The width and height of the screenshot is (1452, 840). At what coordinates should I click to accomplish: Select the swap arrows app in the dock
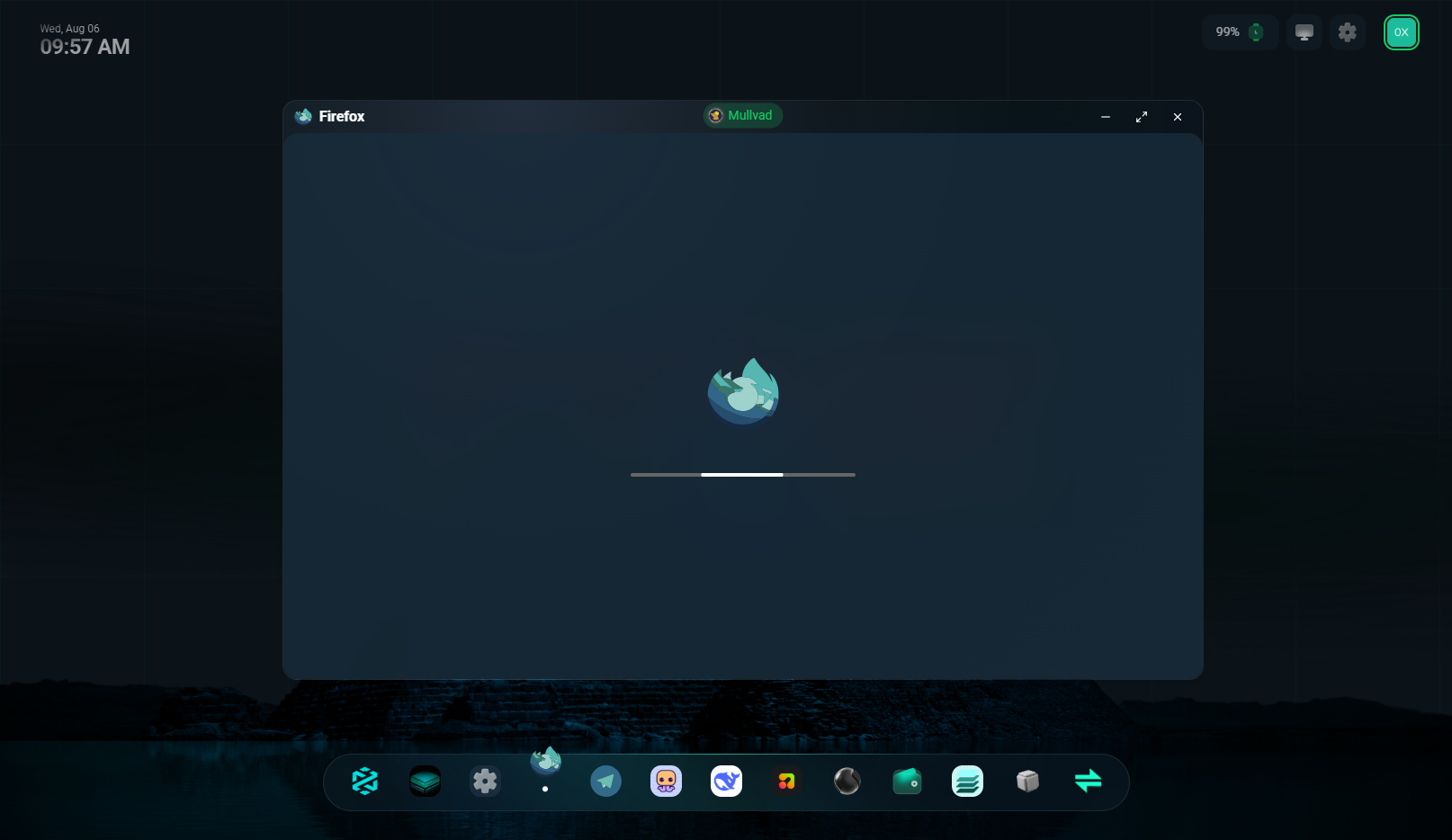click(x=1088, y=782)
